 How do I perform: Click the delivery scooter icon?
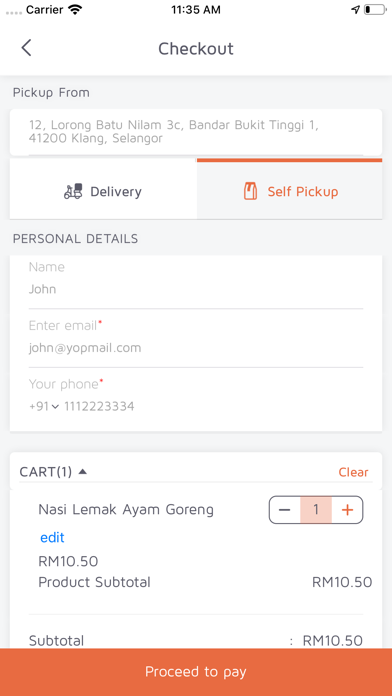73,191
